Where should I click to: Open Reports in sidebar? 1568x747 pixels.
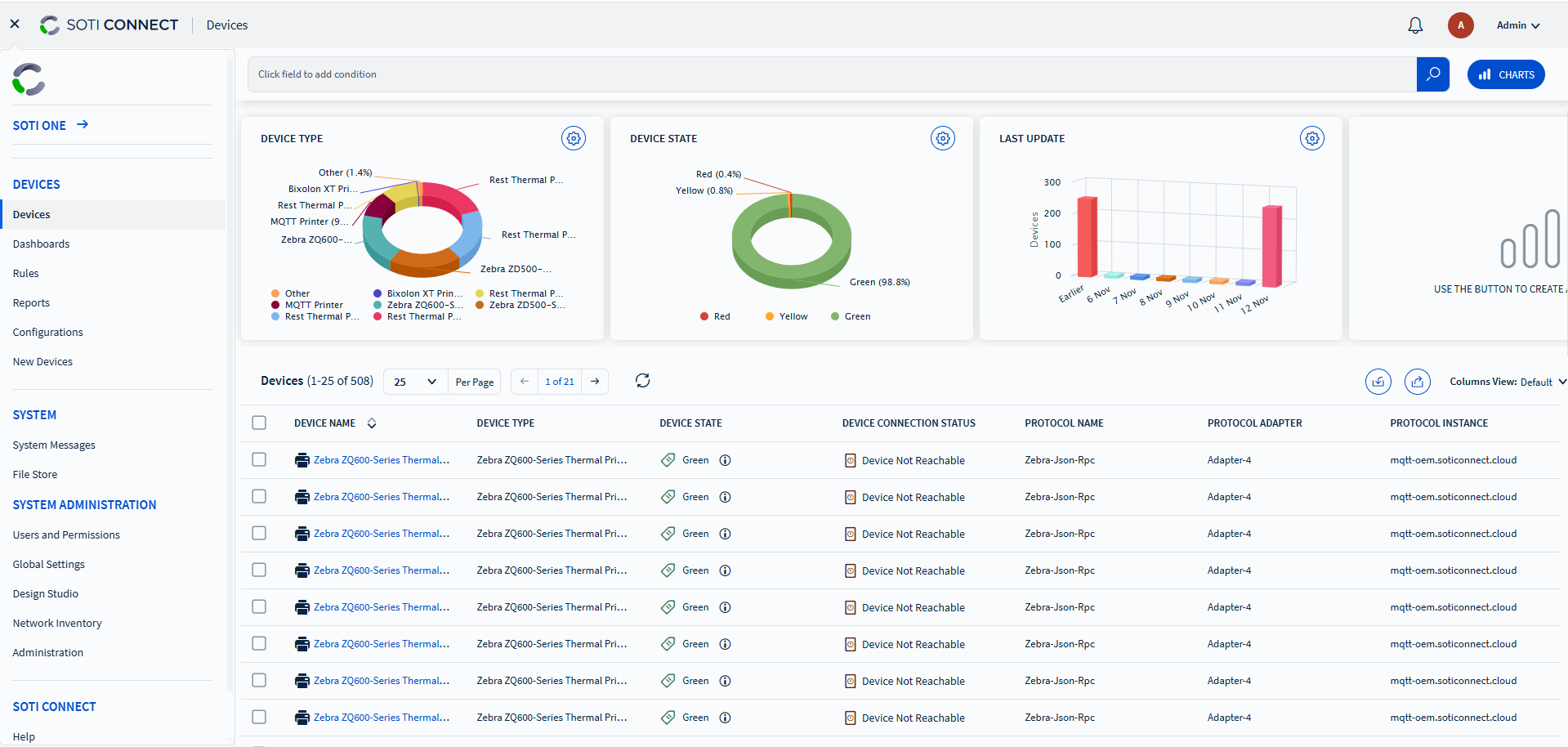[x=31, y=302]
